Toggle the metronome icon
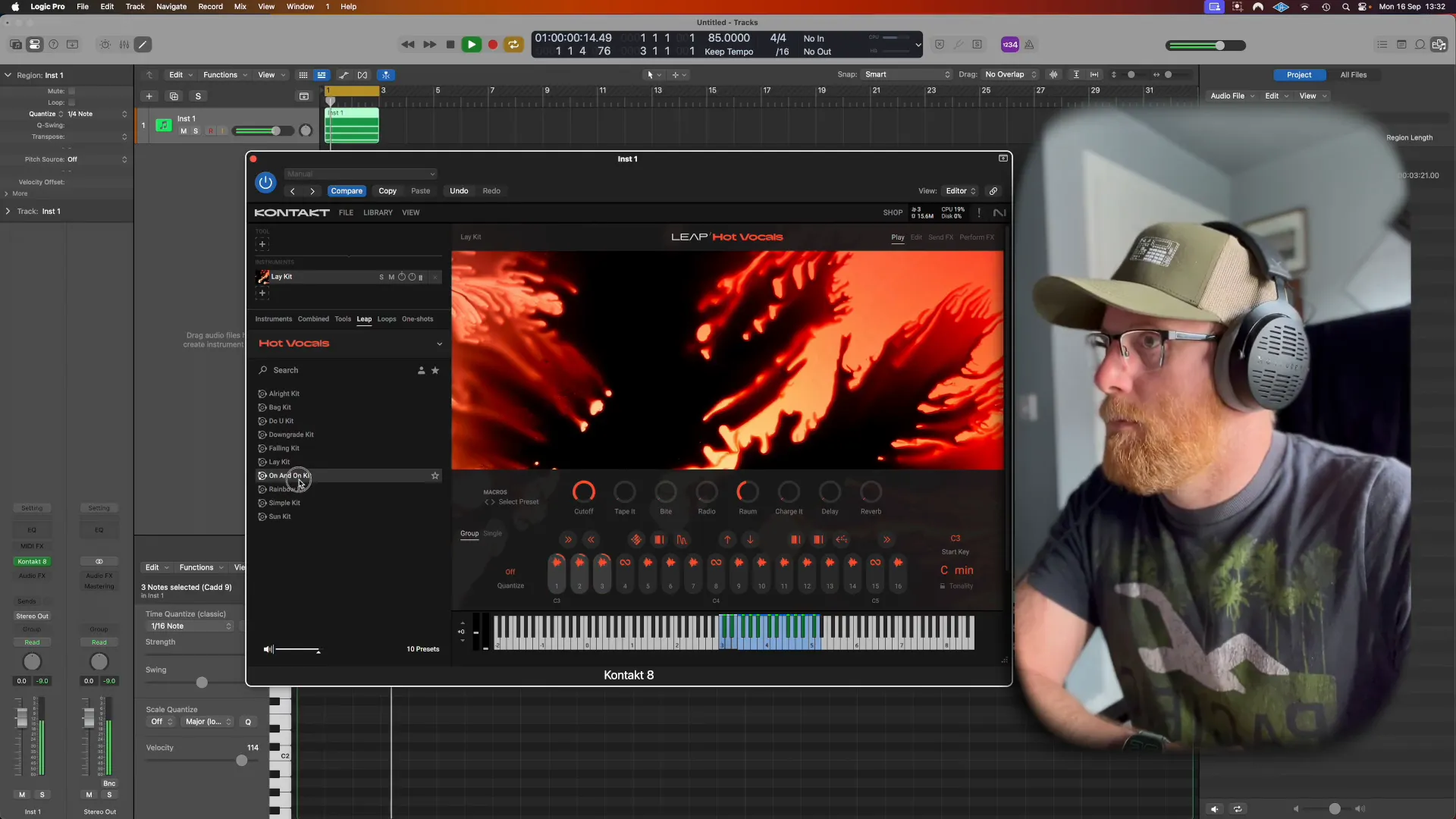The image size is (1456, 819). pos(1029,45)
